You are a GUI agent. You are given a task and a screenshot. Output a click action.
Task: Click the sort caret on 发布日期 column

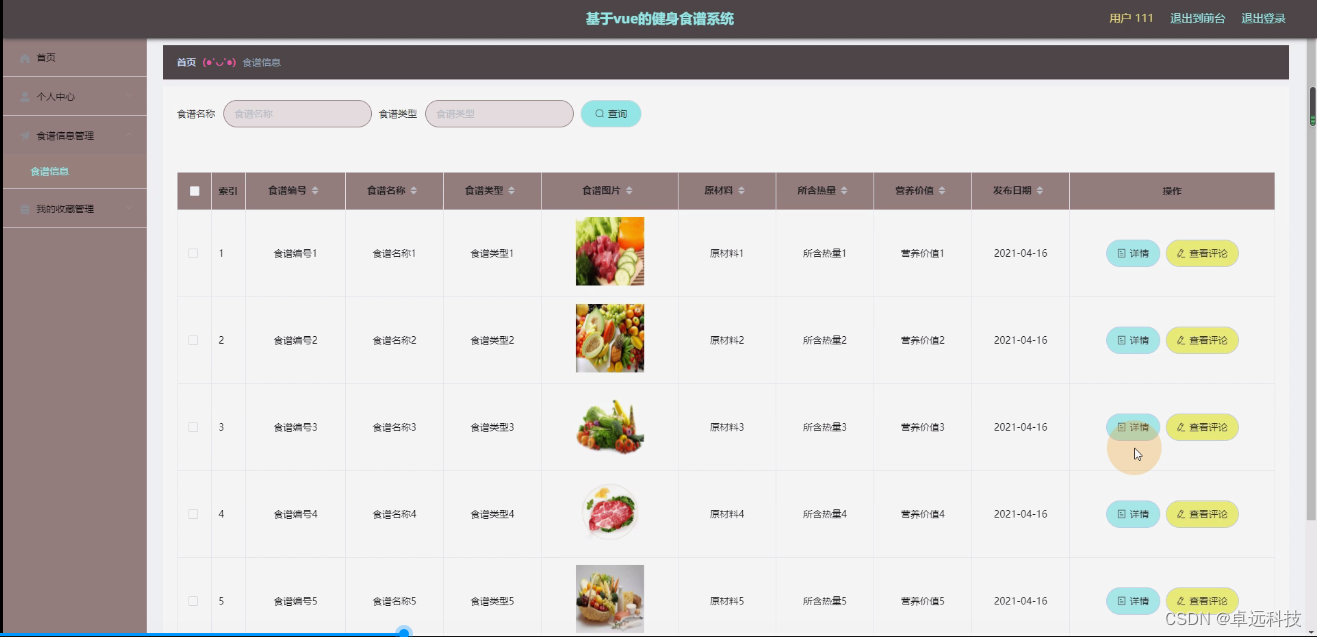tap(1042, 189)
